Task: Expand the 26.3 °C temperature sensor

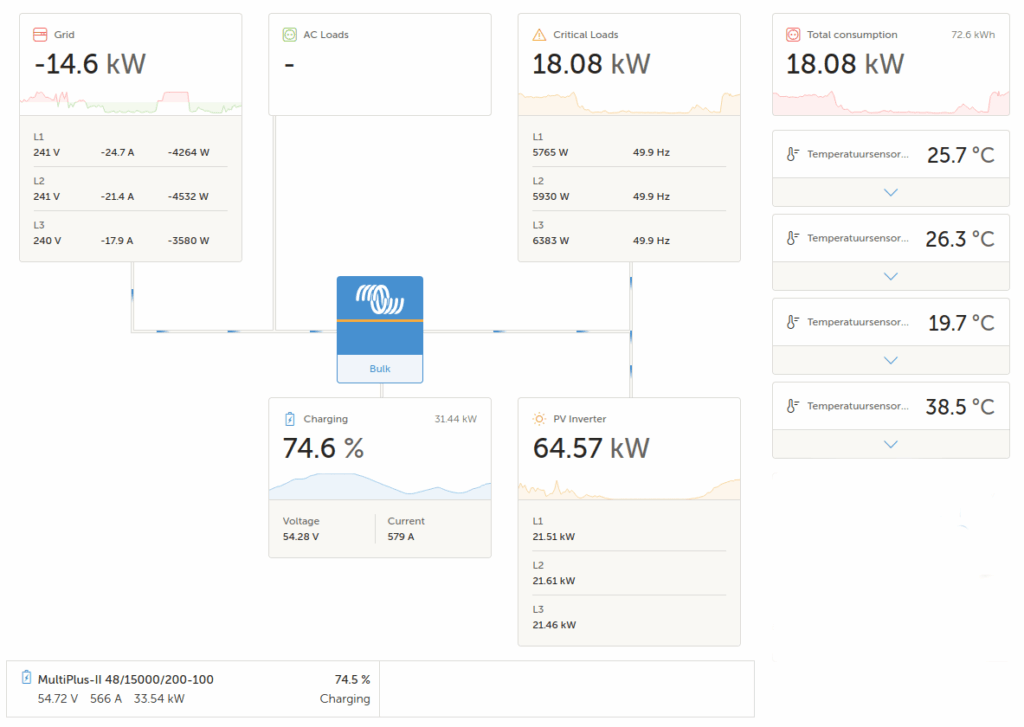Action: pyautogui.click(x=891, y=276)
